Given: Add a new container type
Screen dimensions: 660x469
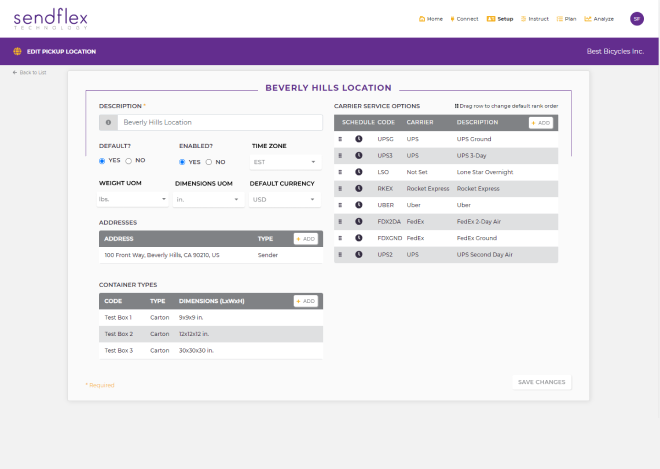Looking at the screenshot, I should pos(305,301).
